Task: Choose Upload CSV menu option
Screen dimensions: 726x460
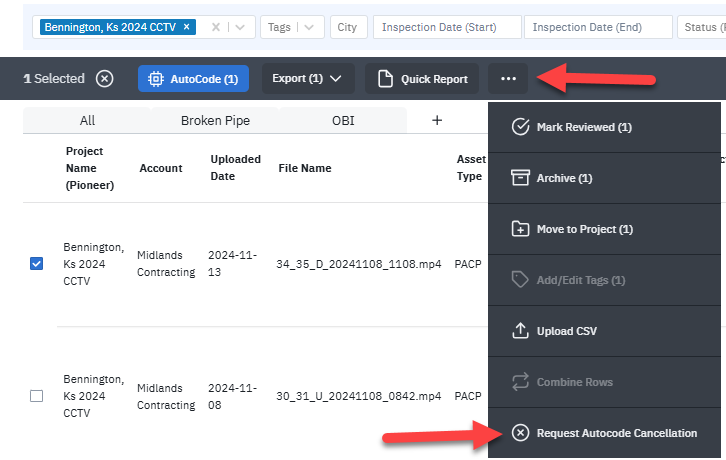Action: coord(604,331)
